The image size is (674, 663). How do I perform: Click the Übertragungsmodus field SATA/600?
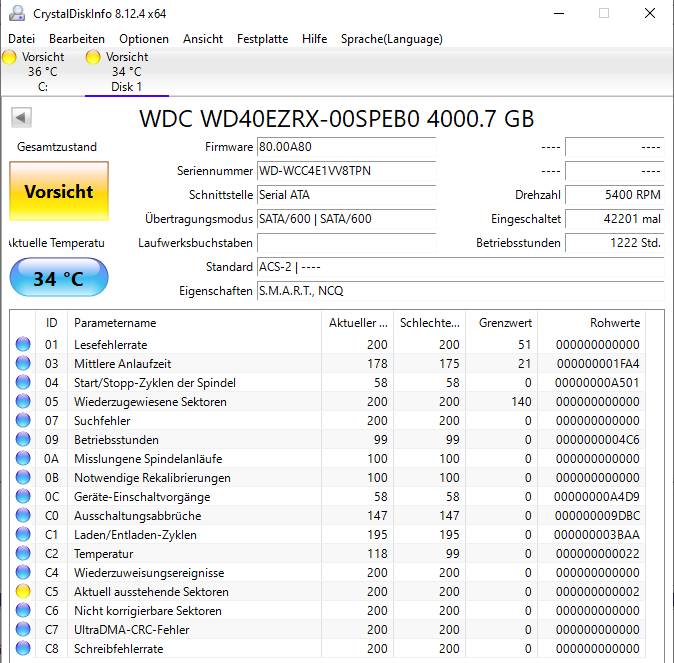tap(346, 219)
